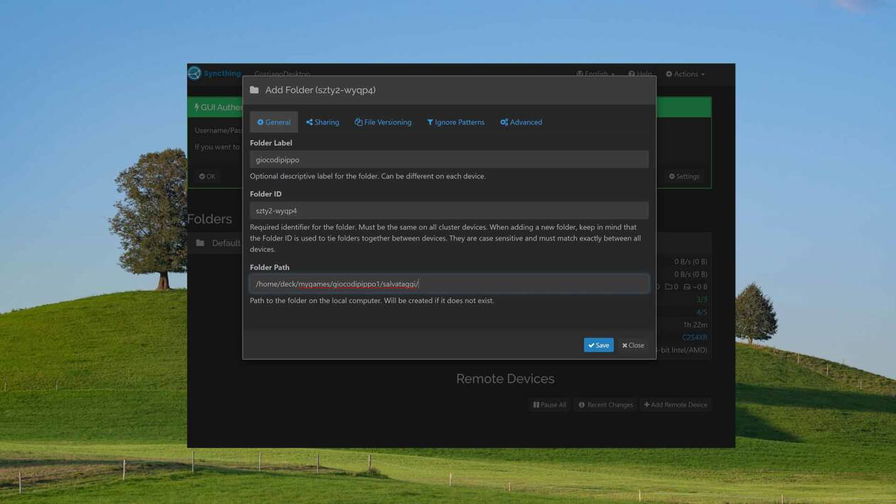Screen dimensions: 896x504
Task: Close the Add Folder dialog
Action: [633, 345]
